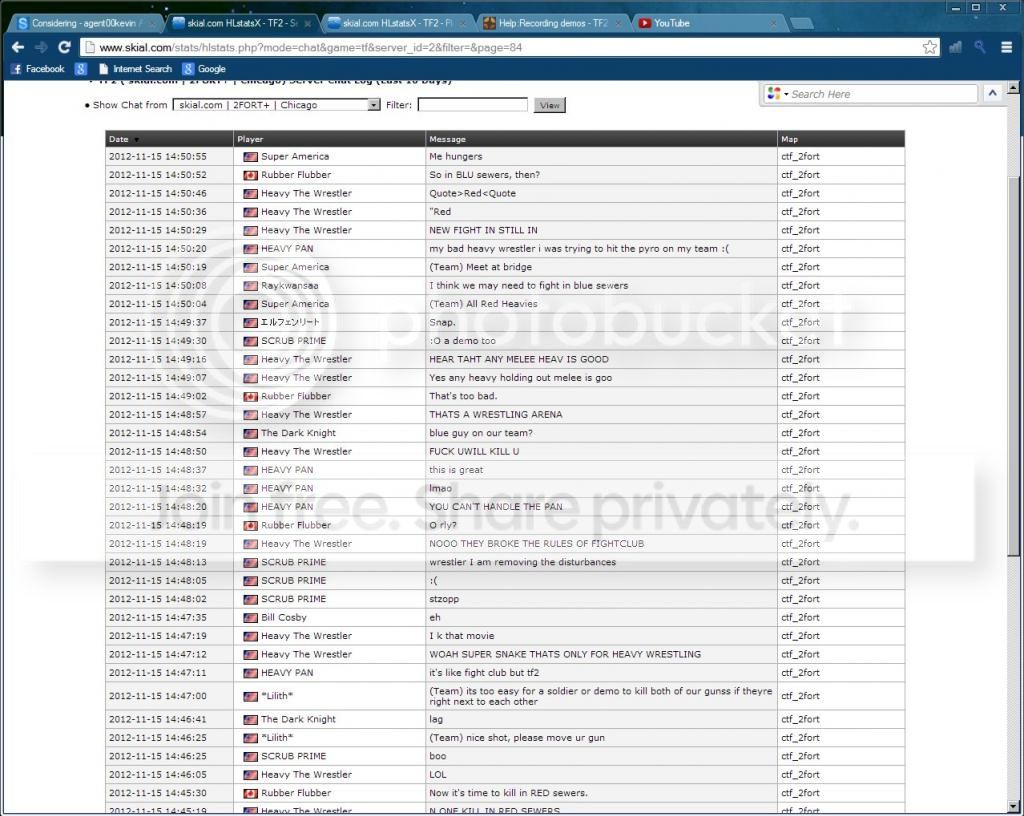Click the vertical scrollbar down arrow
This screenshot has width=1024, height=816.
[1013, 807]
